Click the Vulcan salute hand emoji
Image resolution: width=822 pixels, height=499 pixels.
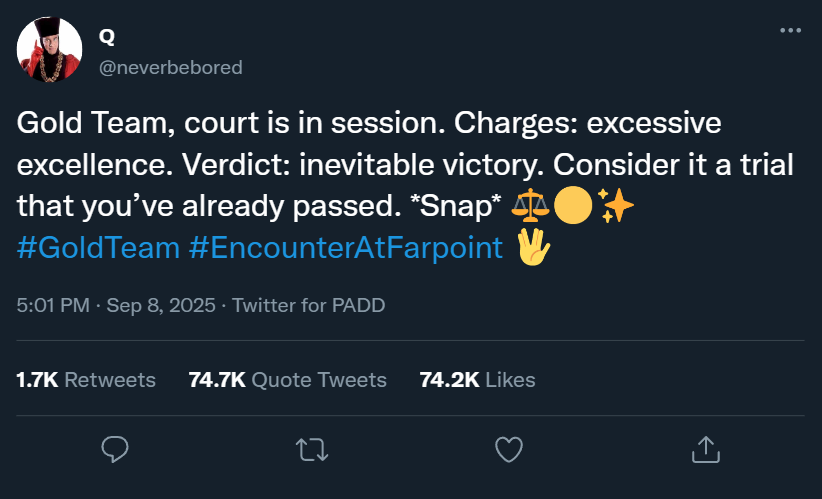coord(532,247)
